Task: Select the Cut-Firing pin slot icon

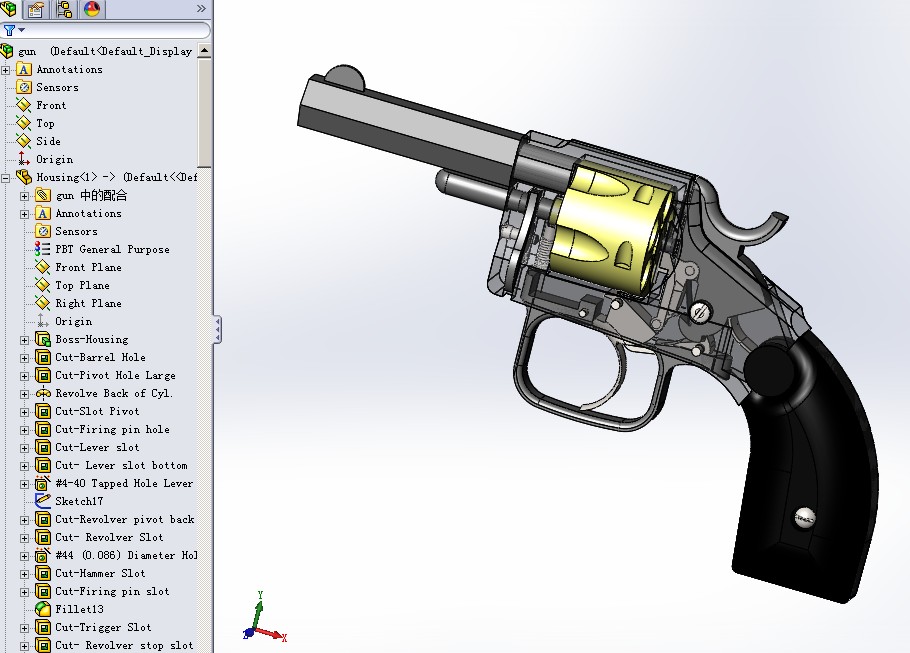Action: (x=42, y=591)
